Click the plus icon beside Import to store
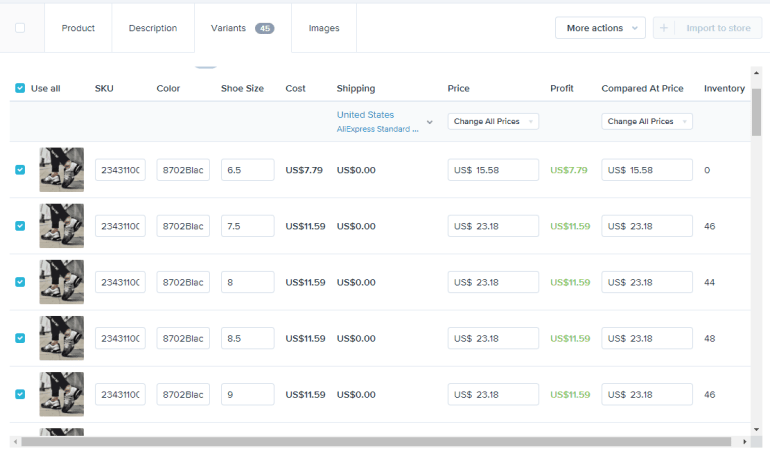Screen dimensions: 770x449 [664, 28]
